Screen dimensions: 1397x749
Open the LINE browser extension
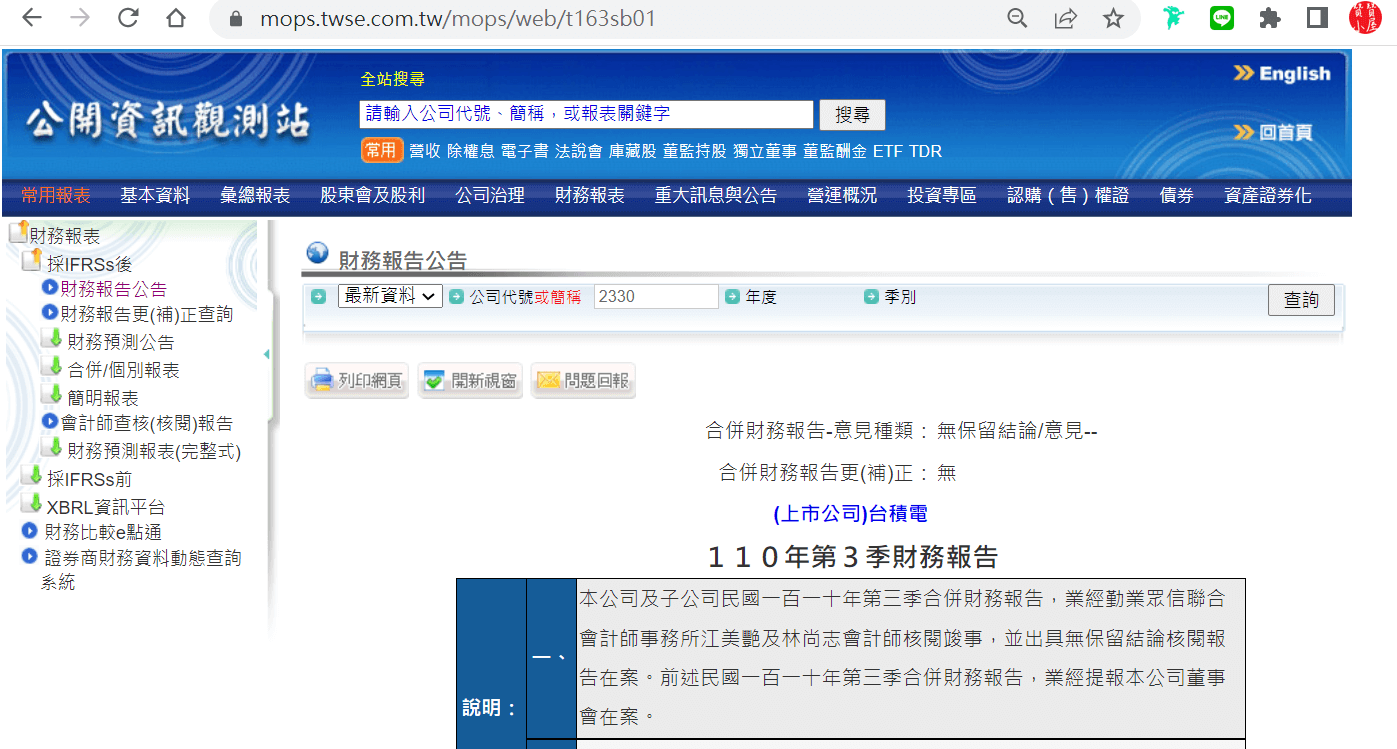pos(1221,19)
